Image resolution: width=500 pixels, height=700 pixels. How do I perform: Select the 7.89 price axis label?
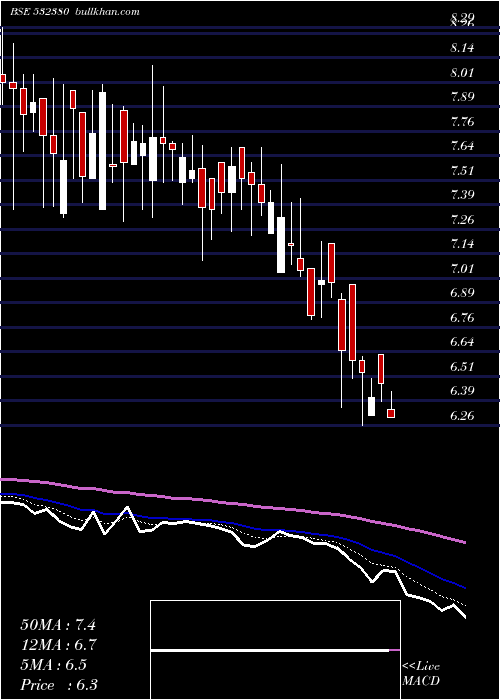pos(462,97)
